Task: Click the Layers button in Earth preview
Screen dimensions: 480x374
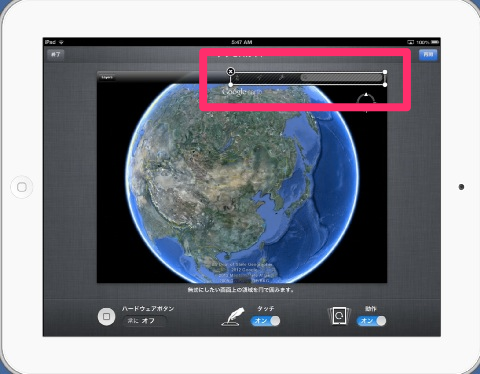Action: coord(107,77)
